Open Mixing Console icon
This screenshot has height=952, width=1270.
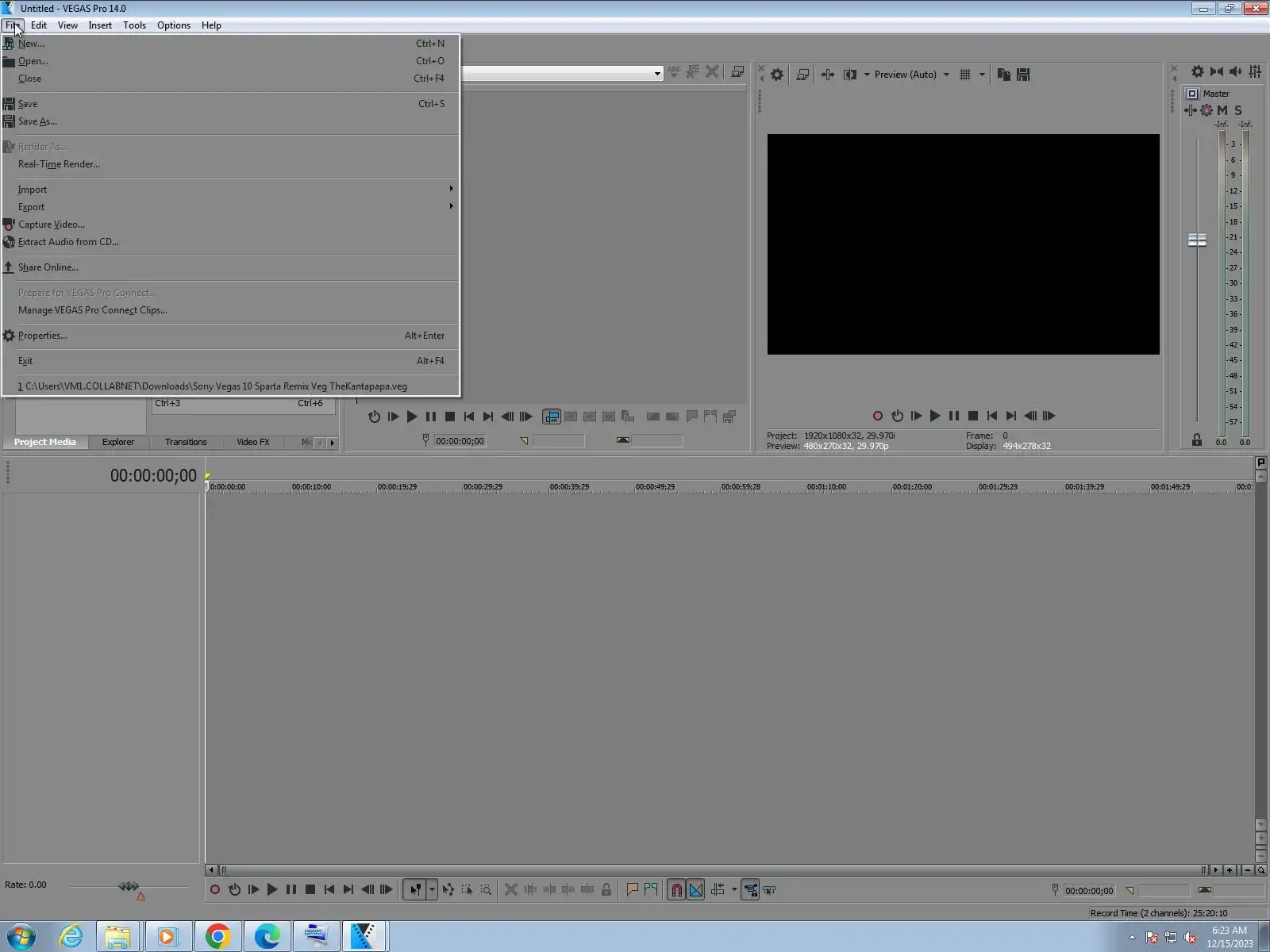[x=1255, y=71]
